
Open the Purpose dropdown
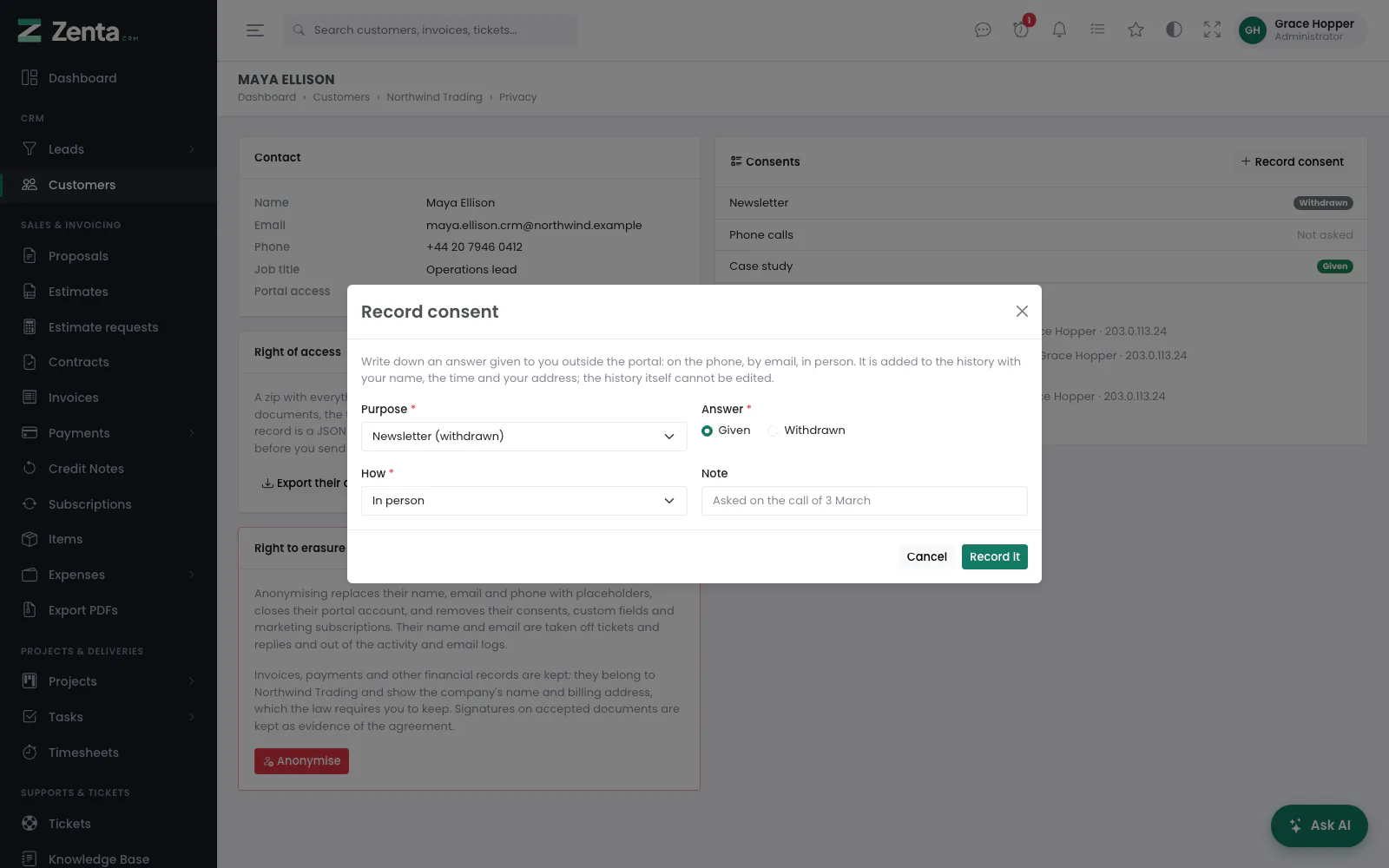point(524,437)
